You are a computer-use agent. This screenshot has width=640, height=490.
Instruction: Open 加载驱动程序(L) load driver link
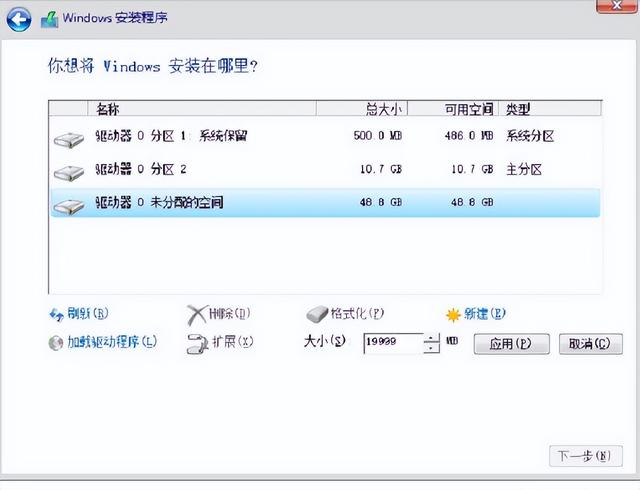click(112, 342)
